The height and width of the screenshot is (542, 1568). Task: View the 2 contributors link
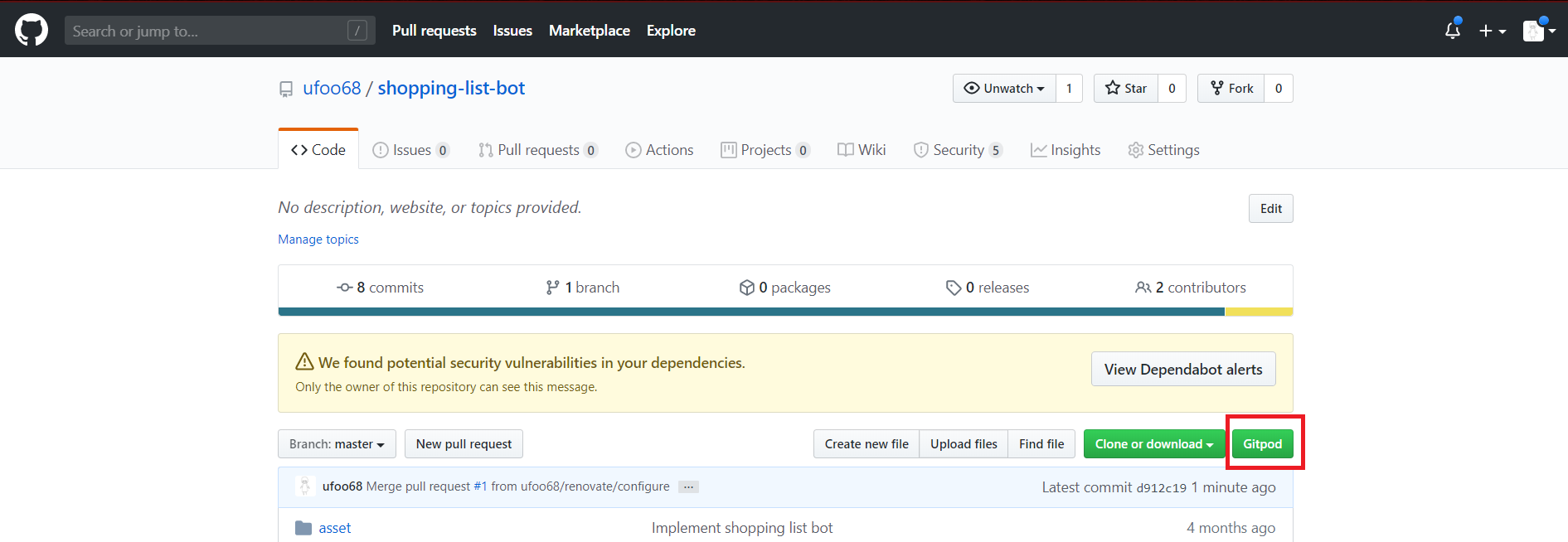point(1190,288)
